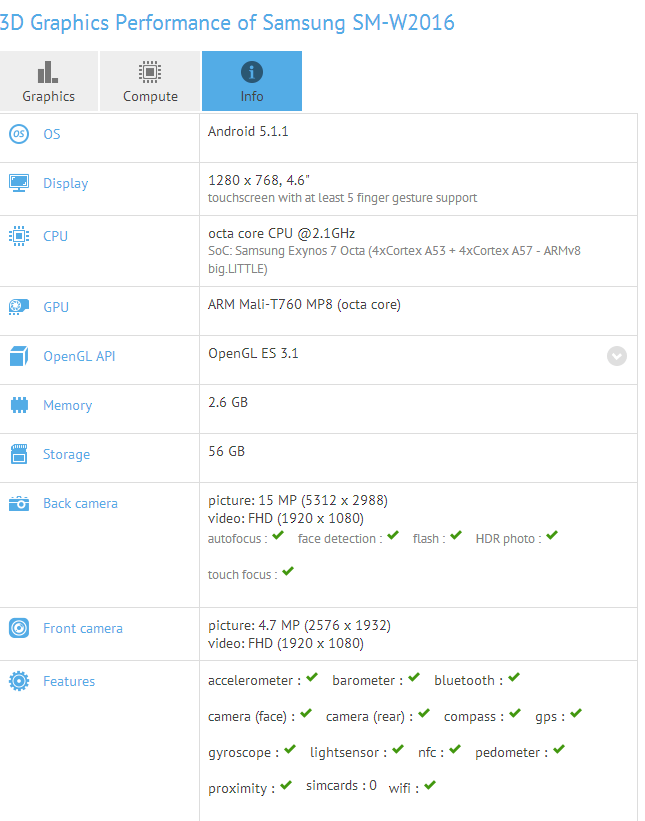Image resolution: width=645 pixels, height=821 pixels.
Task: Click the Back camera icon
Action: coord(19,503)
